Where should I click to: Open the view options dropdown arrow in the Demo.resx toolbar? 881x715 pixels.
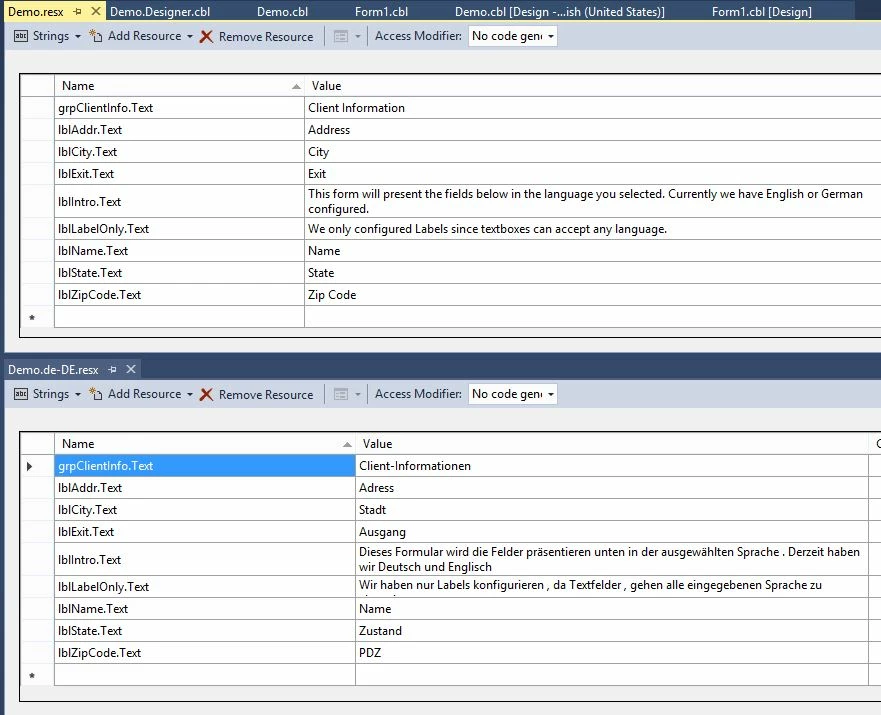[357, 37]
